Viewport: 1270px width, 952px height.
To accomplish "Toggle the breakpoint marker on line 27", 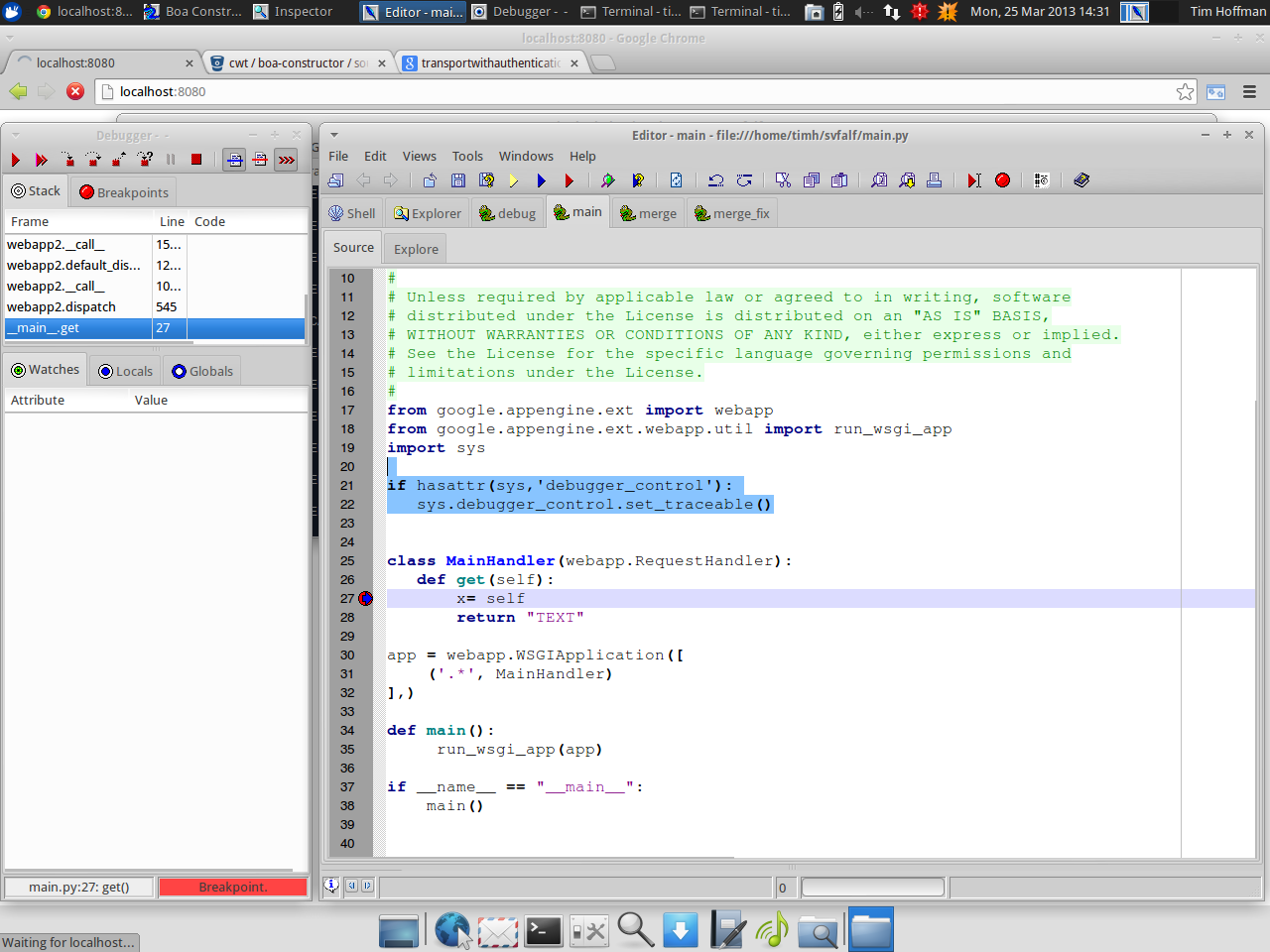I will click(x=365, y=599).
